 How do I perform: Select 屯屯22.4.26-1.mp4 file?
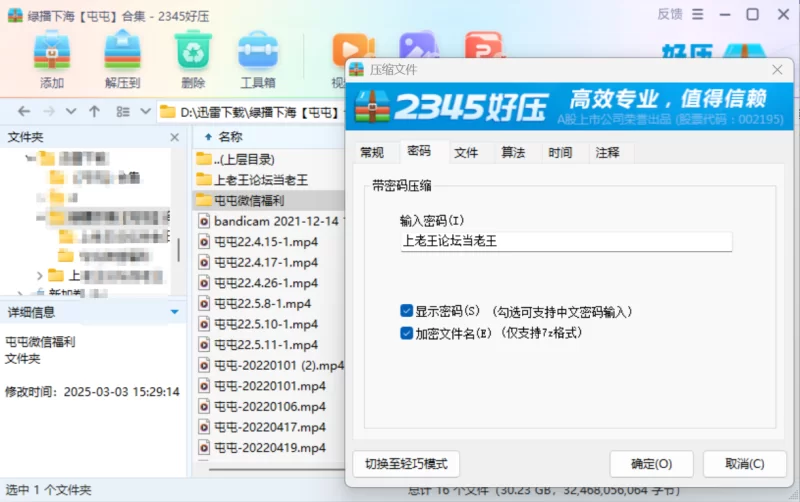(x=269, y=283)
